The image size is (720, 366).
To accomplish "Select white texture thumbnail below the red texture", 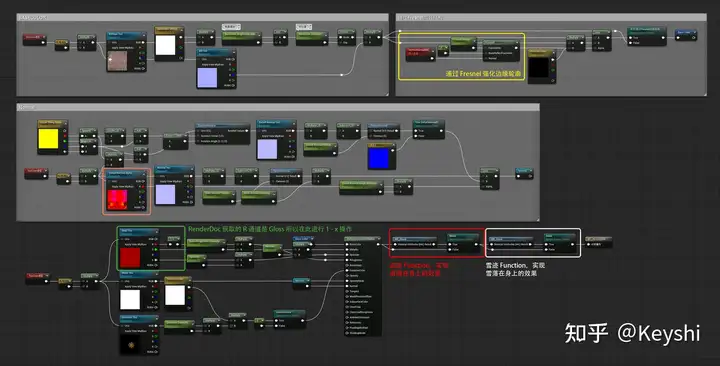I will coord(130,299).
